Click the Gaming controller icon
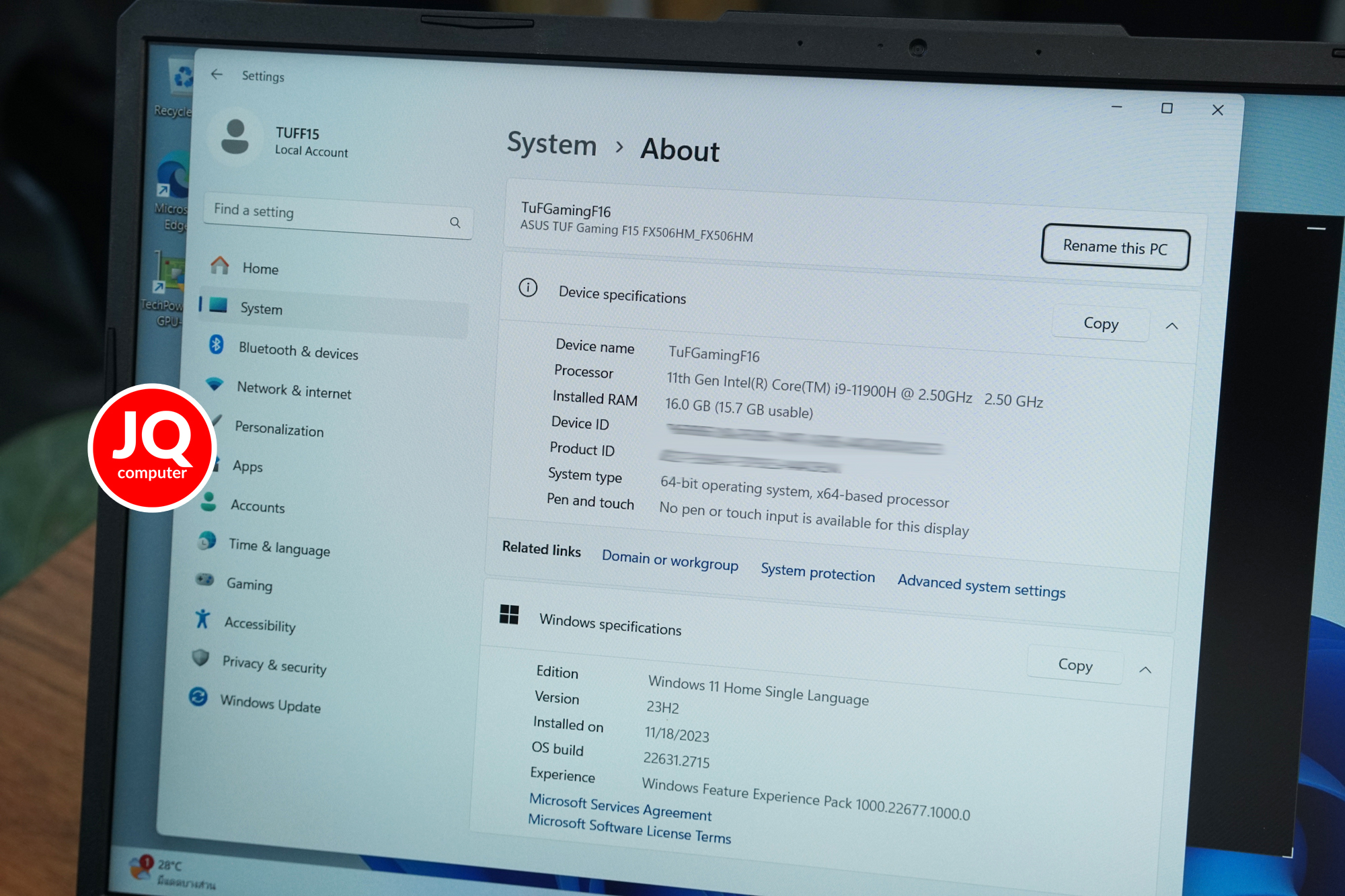This screenshot has width=1345, height=896. pyautogui.click(x=204, y=579)
